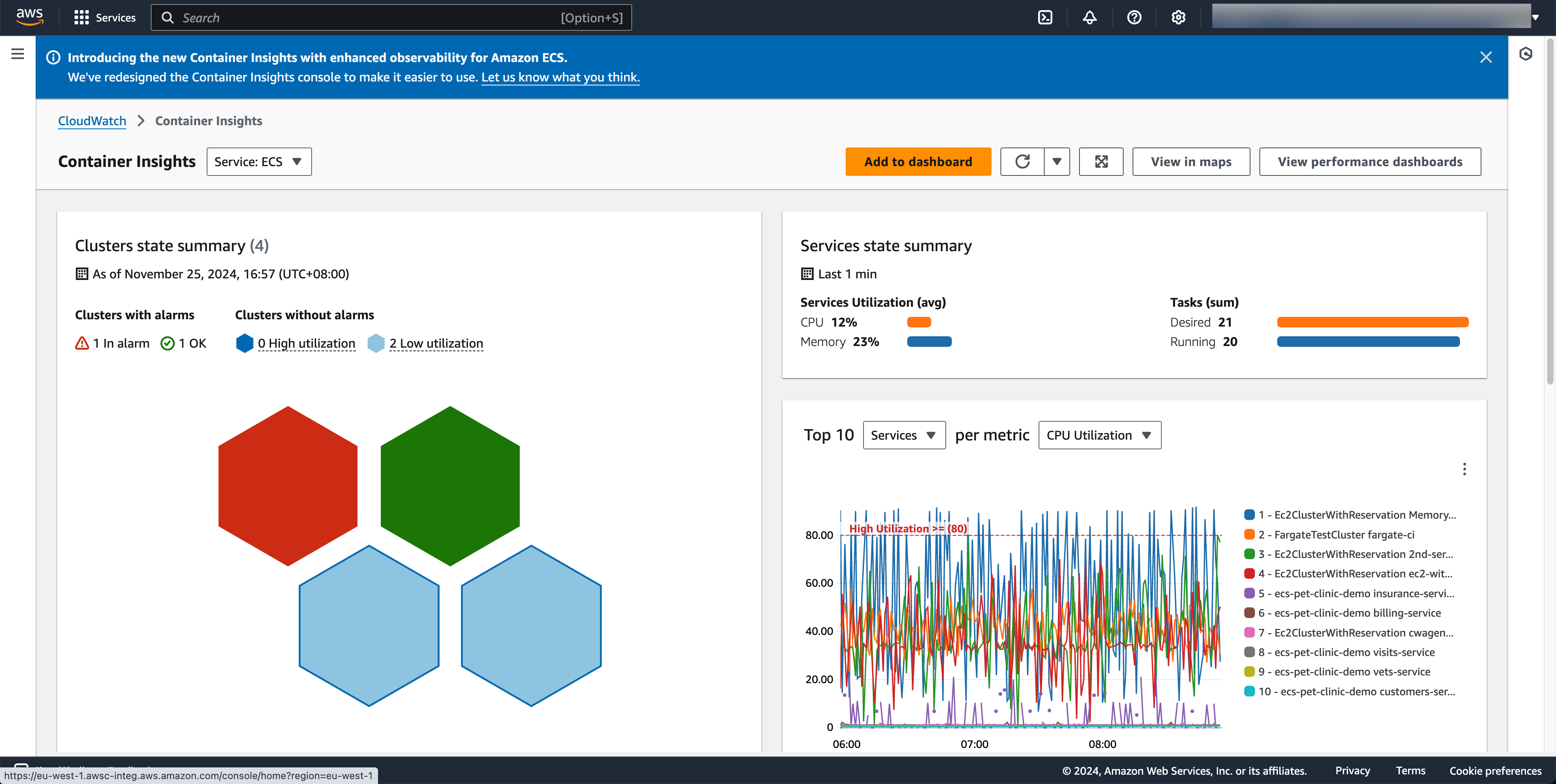1556x784 pixels.
Task: Open the notifications bell
Action: pos(1089,17)
